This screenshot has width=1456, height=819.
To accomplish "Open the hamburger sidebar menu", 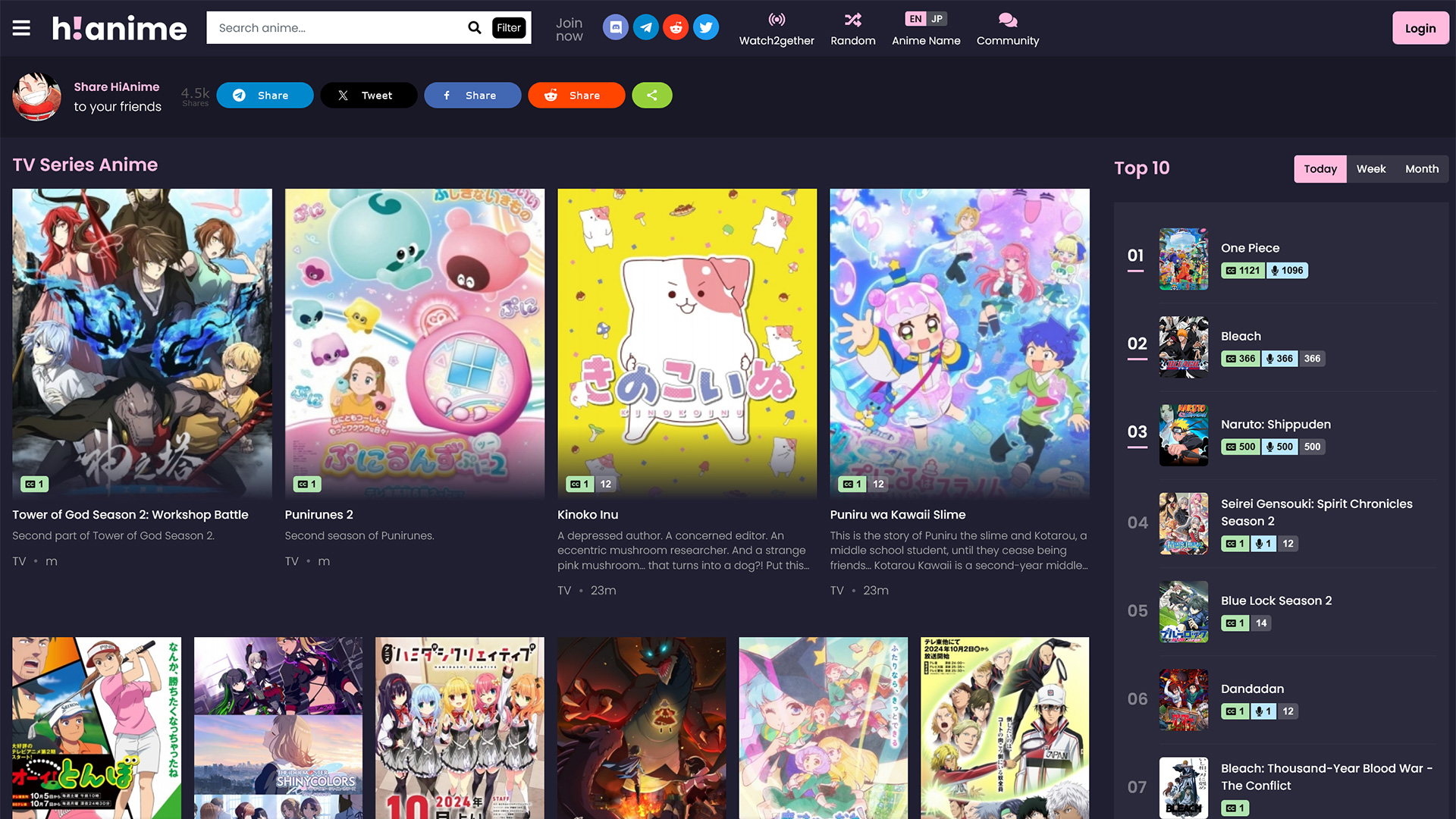I will 21,28.
